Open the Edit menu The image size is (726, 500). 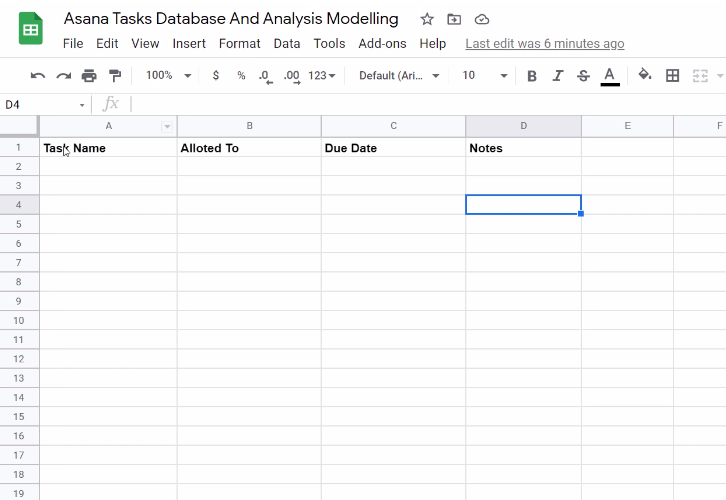[107, 44]
